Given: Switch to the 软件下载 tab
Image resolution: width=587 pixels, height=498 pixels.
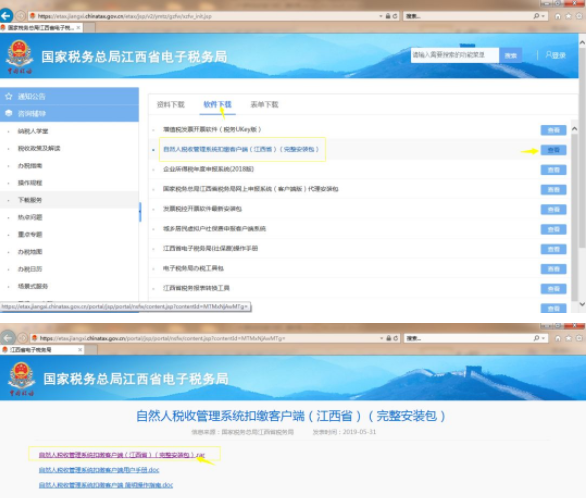Looking at the screenshot, I should [x=218, y=104].
